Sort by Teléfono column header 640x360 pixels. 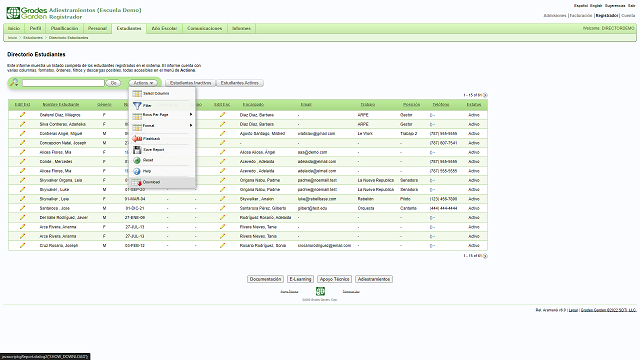[x=441, y=104]
